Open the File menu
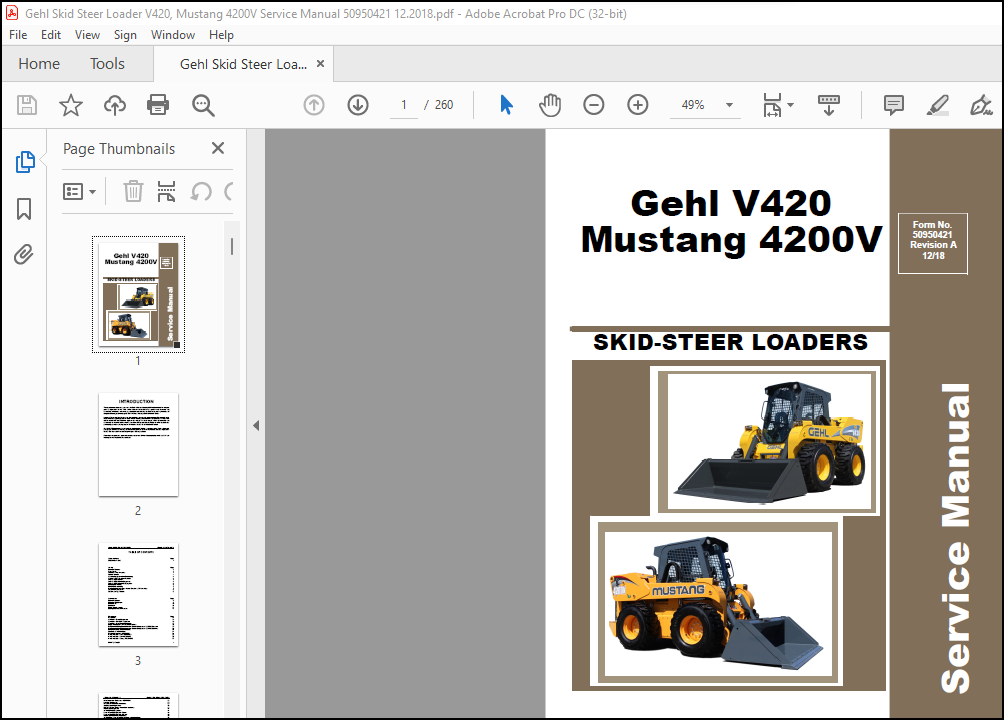This screenshot has width=1004, height=720. pos(18,35)
